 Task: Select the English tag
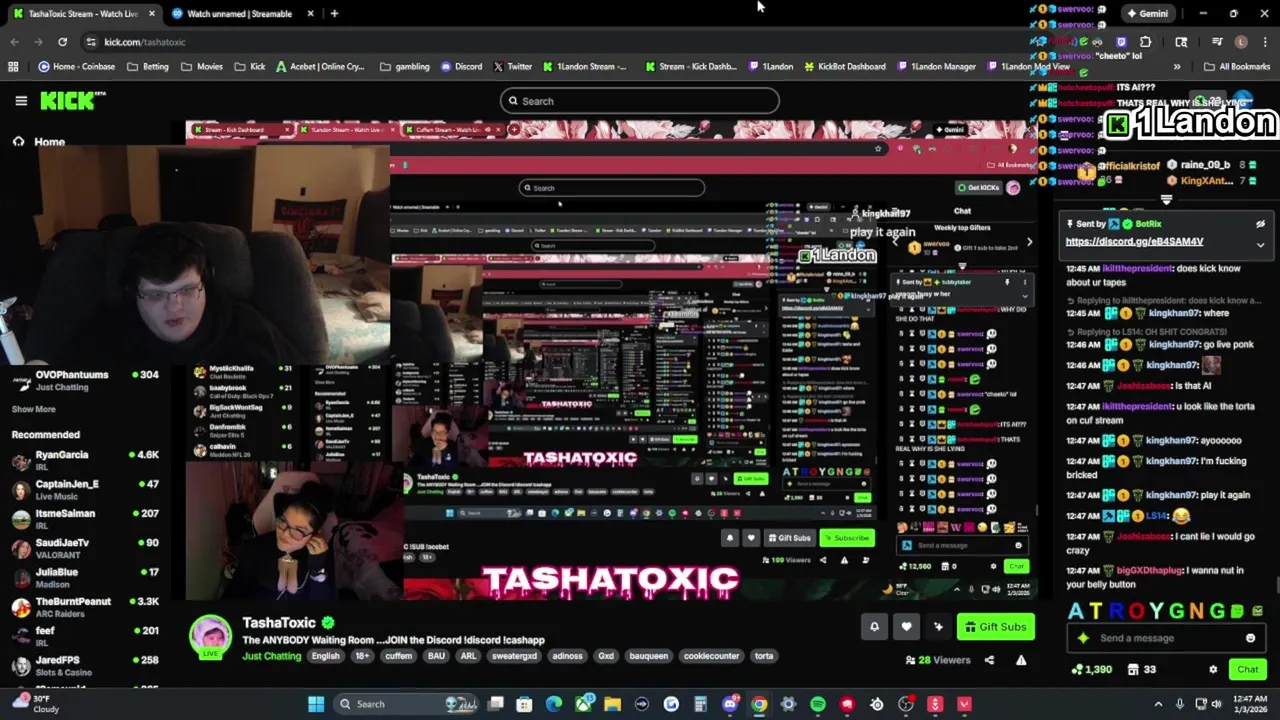click(x=325, y=656)
